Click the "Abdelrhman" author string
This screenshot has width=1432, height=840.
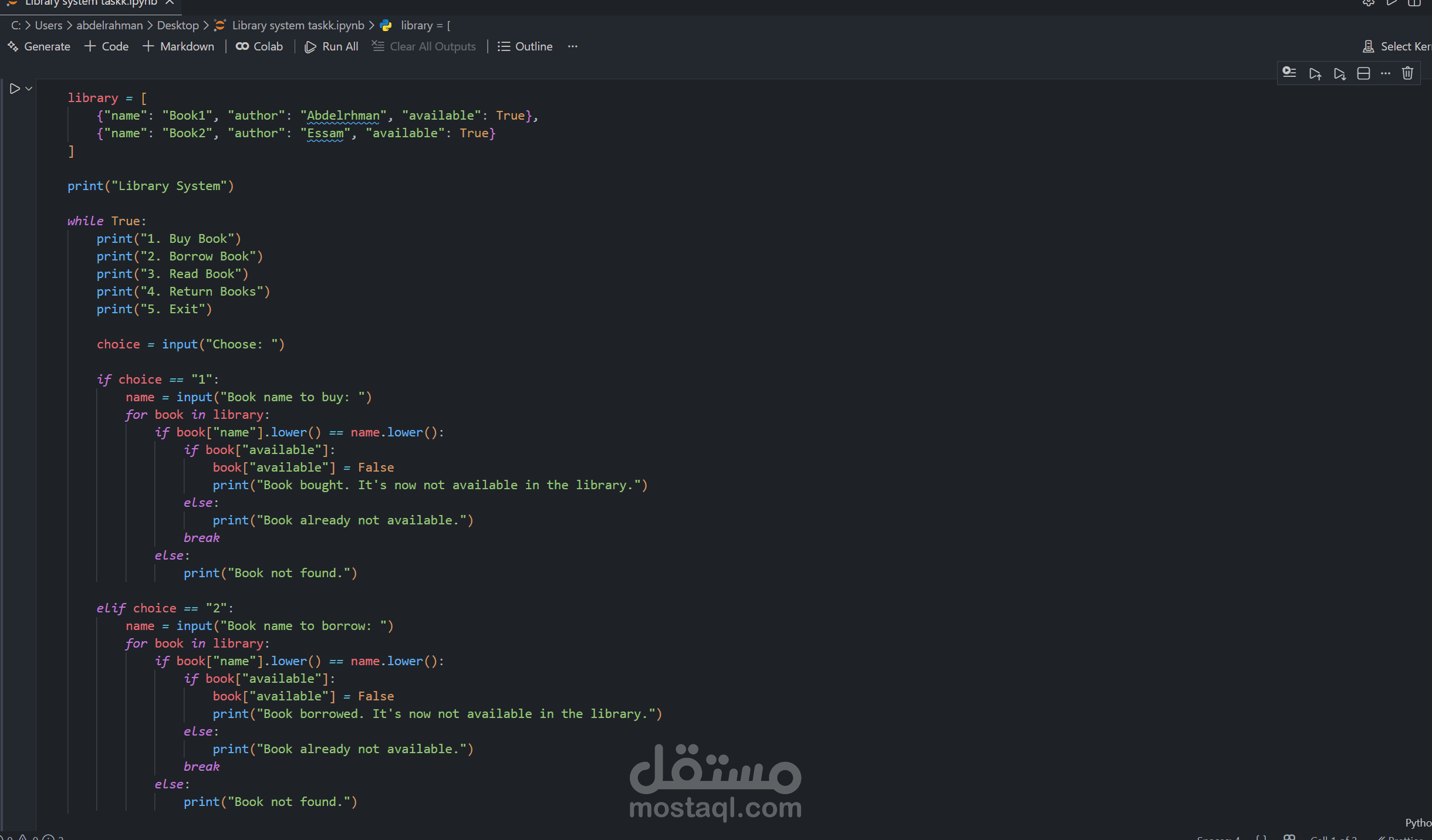point(343,116)
